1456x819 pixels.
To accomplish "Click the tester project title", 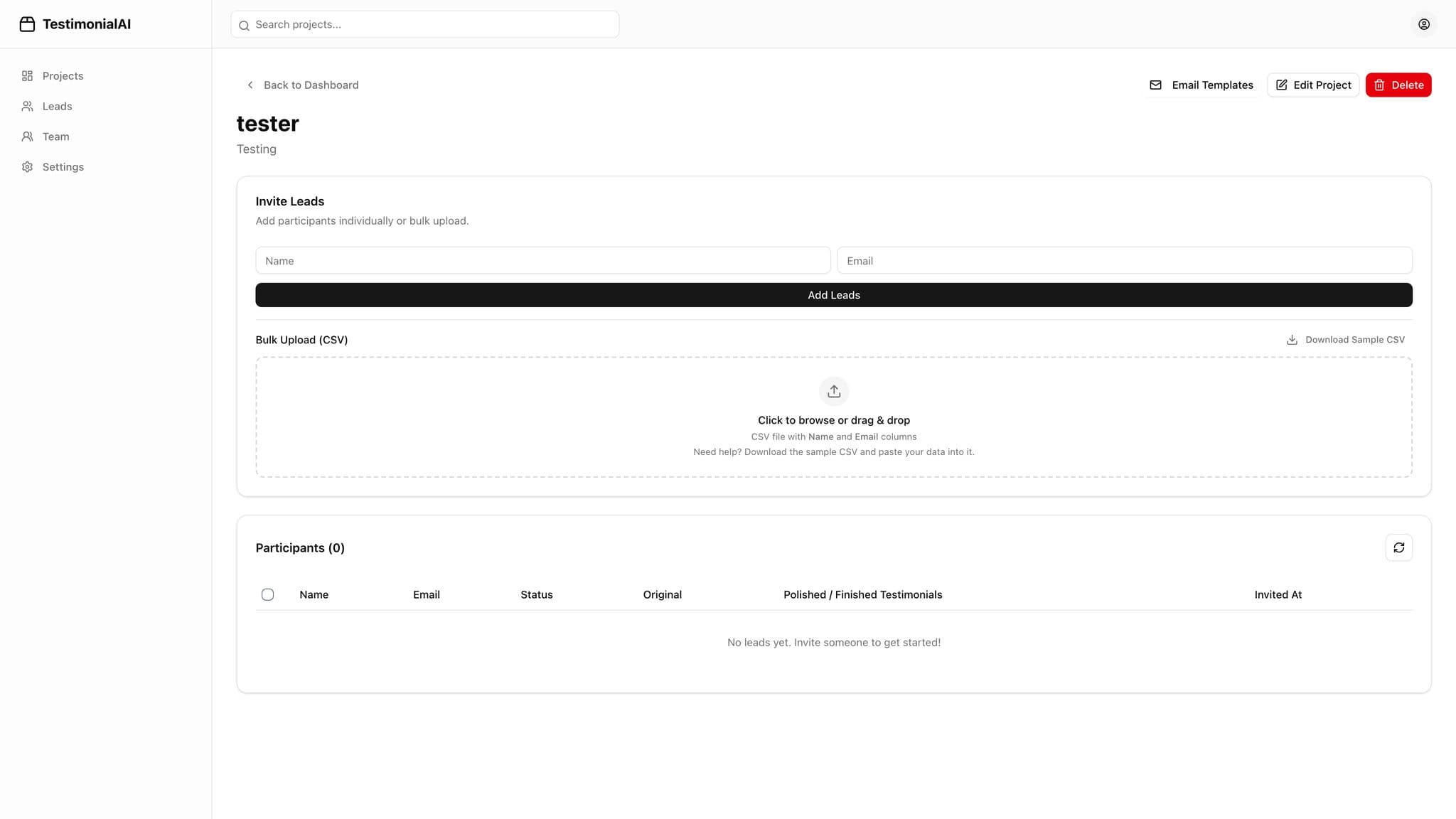I will tap(268, 124).
